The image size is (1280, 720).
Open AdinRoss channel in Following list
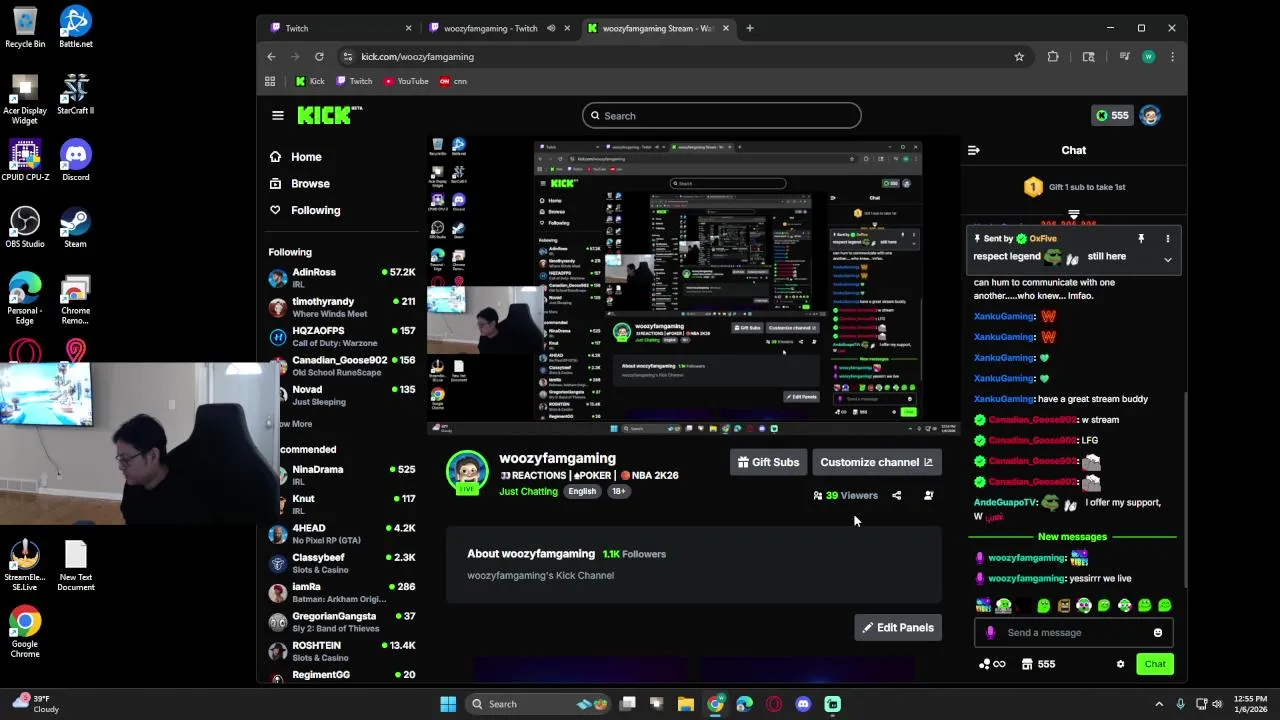(341, 278)
